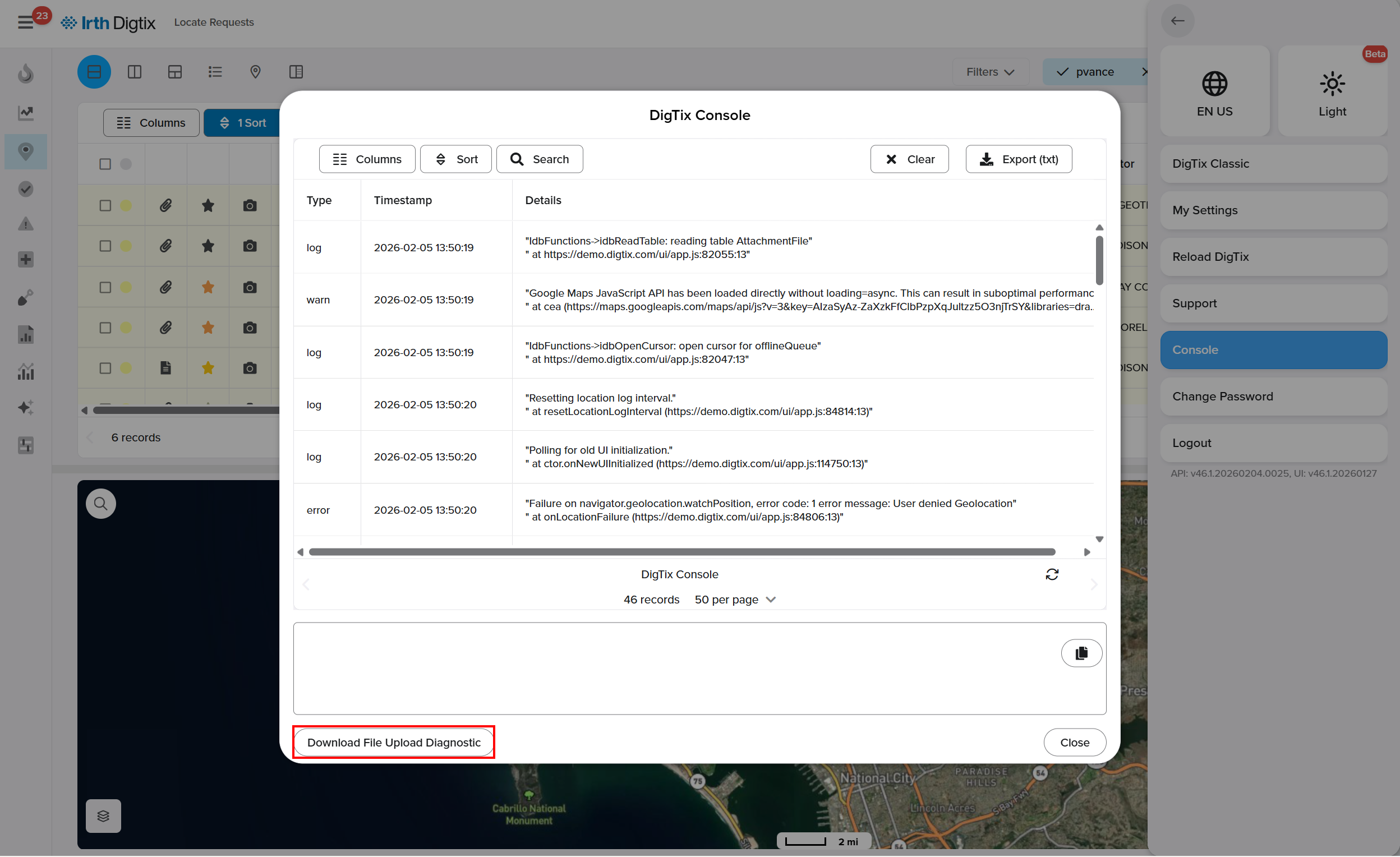Select the map pin view icon in the toolbar
This screenshot has height=857, width=1400.
(255, 72)
